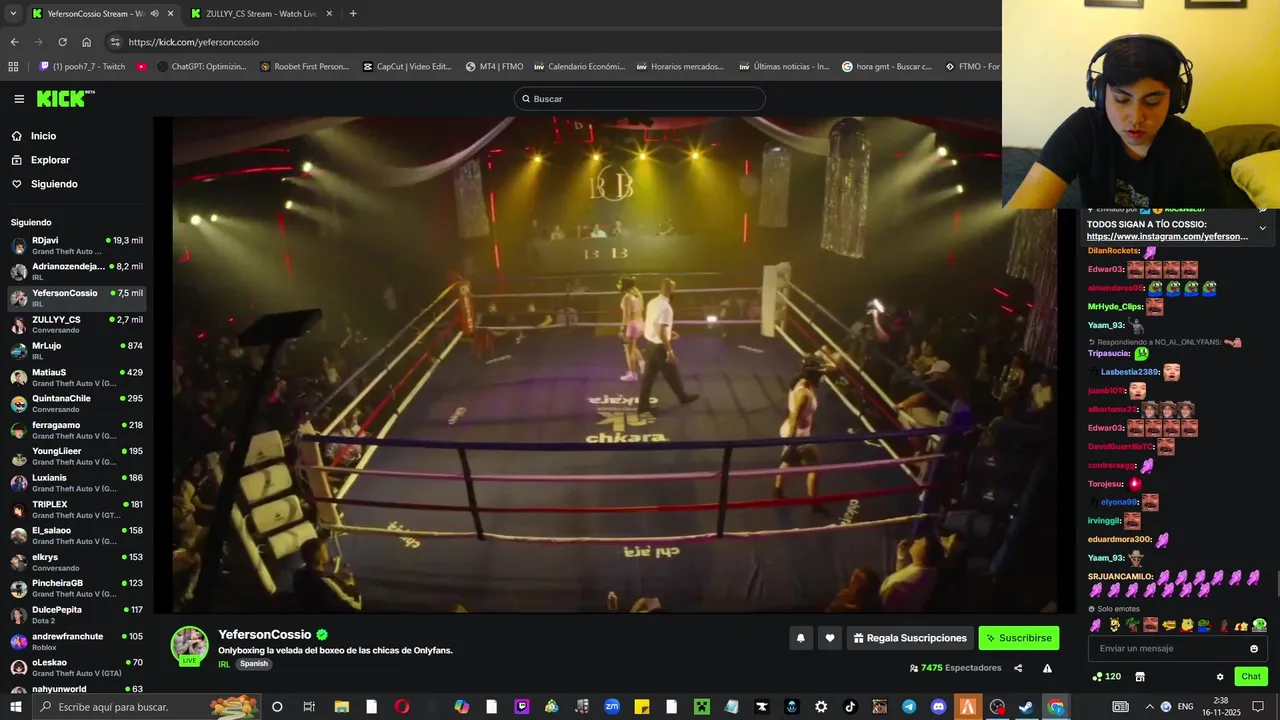Open ZULLYY_CS channel in following list
1280x720 pixels.
(76, 324)
